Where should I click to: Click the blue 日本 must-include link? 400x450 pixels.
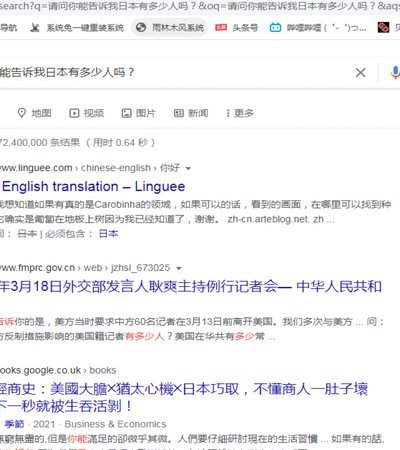(x=109, y=234)
